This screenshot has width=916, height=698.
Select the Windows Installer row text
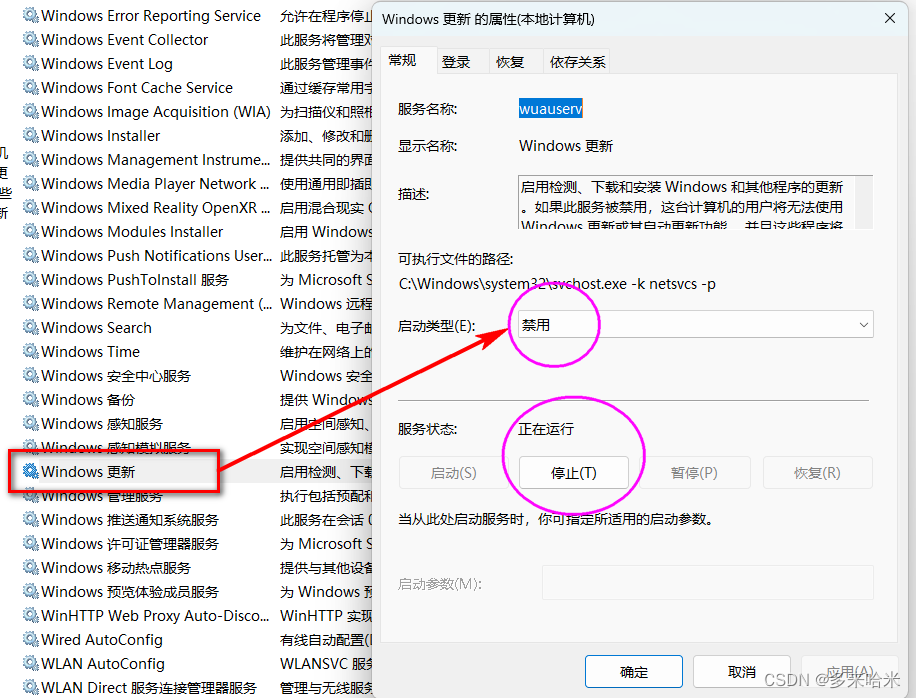tap(100, 136)
